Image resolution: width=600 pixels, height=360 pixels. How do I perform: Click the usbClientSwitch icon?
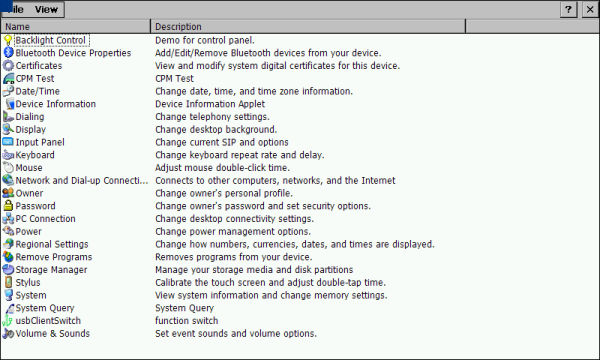[x=8, y=321]
